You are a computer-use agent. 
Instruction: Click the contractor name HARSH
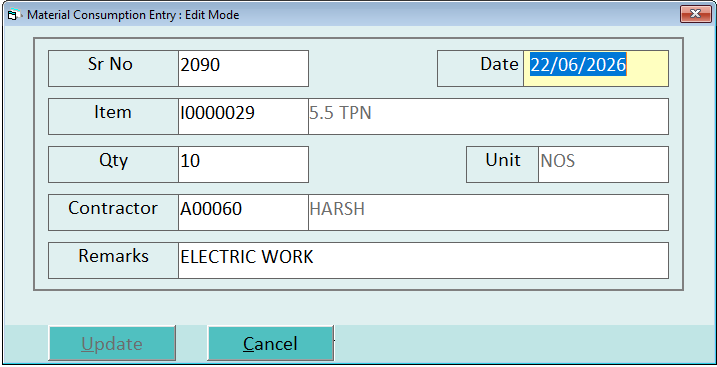488,212
